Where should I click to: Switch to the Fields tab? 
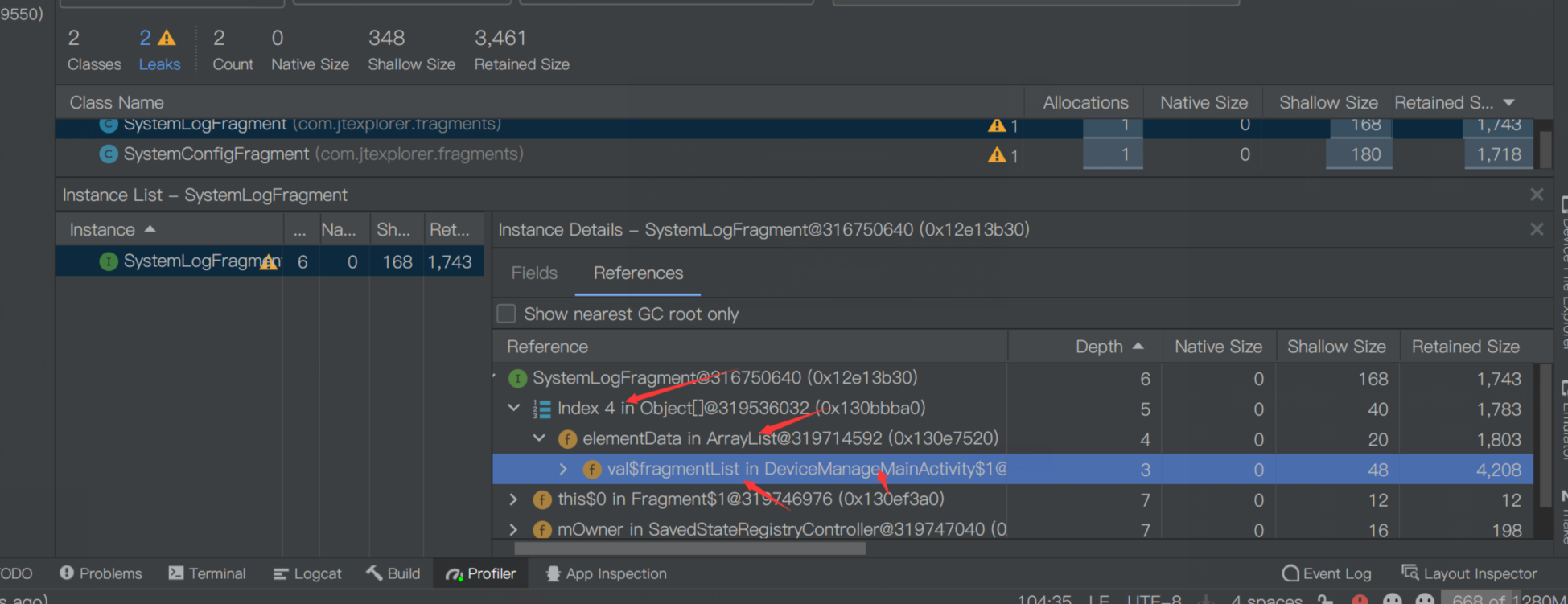pyautogui.click(x=534, y=273)
